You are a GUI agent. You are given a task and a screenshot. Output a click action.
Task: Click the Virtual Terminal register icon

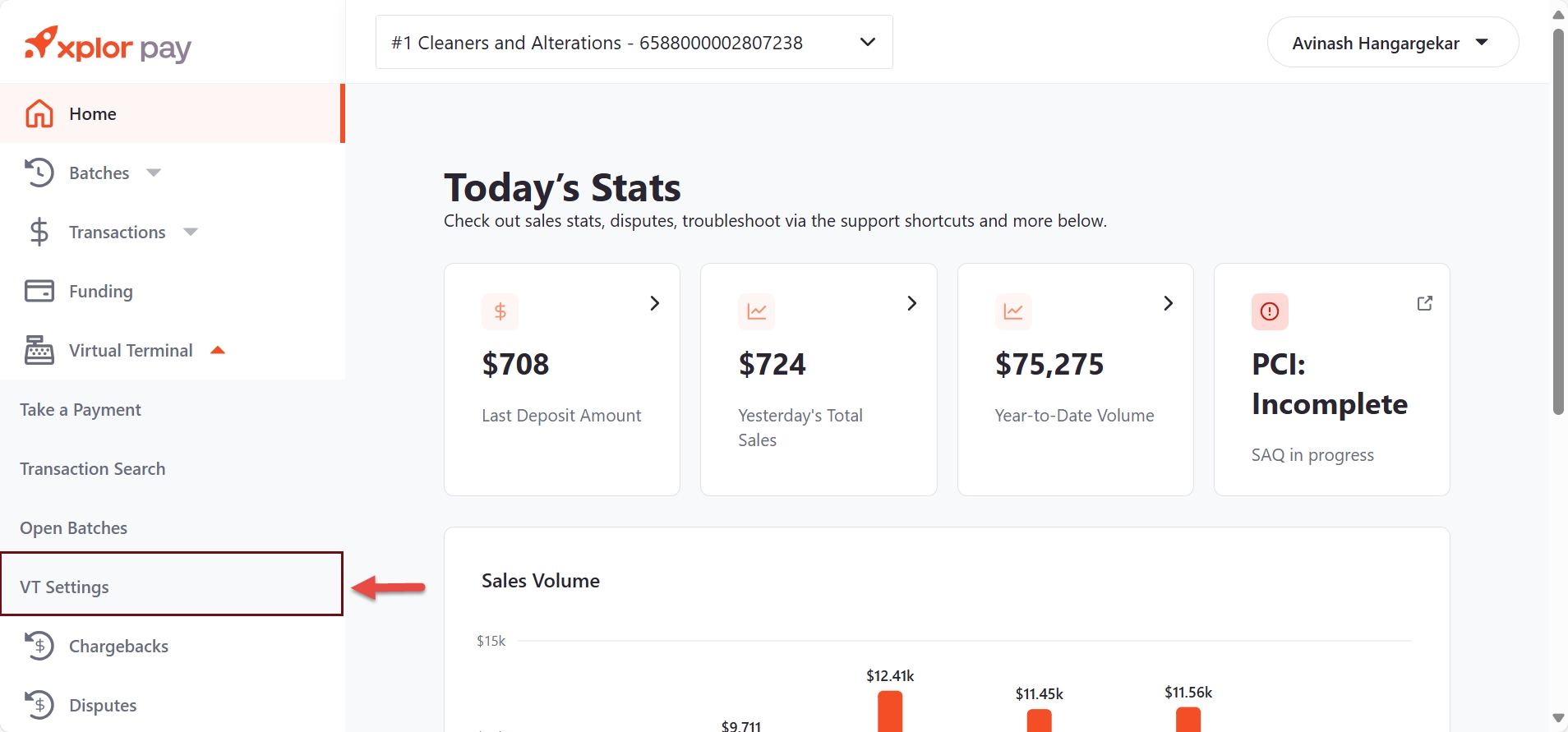(x=39, y=350)
